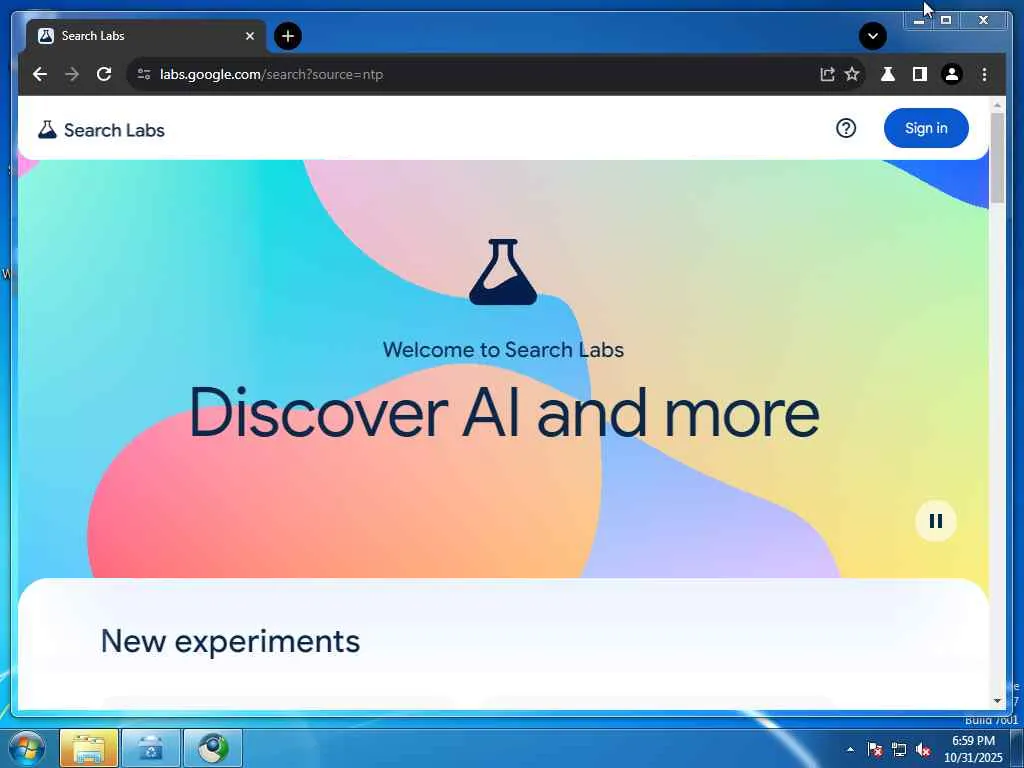Open the Labs flask icon in toolbar
The width and height of the screenshot is (1024, 768).
tap(888, 74)
